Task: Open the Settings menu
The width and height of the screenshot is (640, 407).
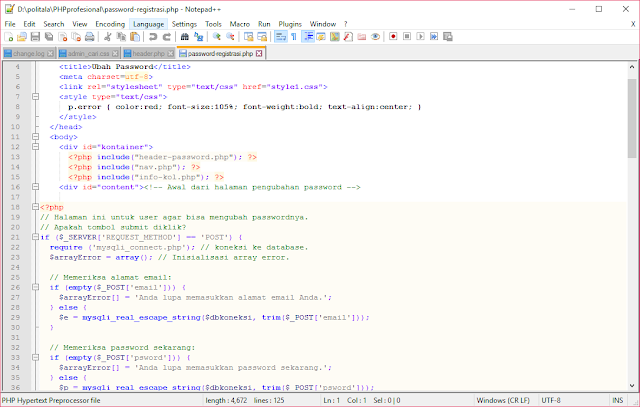Action: tap(184, 24)
